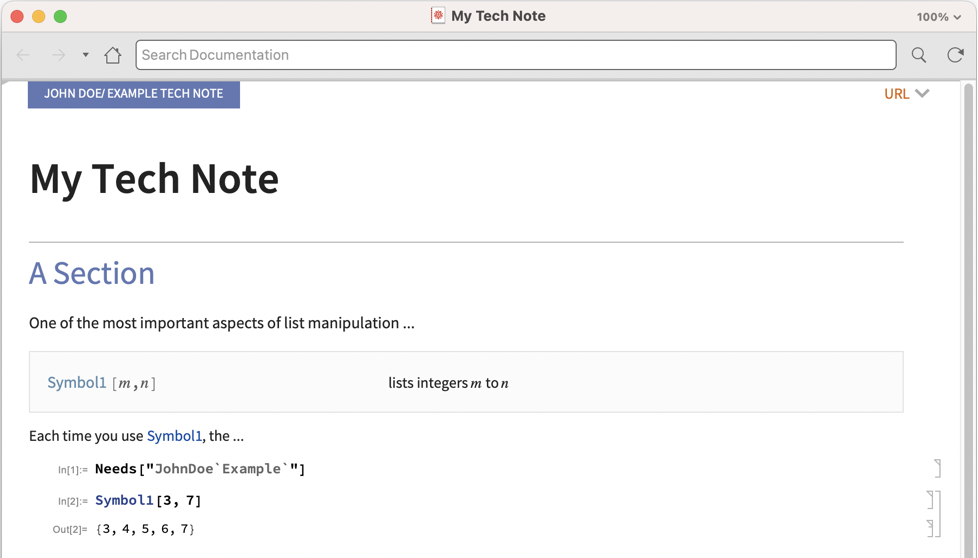Select the In[1] cell bracket
The height and width of the screenshot is (558, 978).
(937, 468)
